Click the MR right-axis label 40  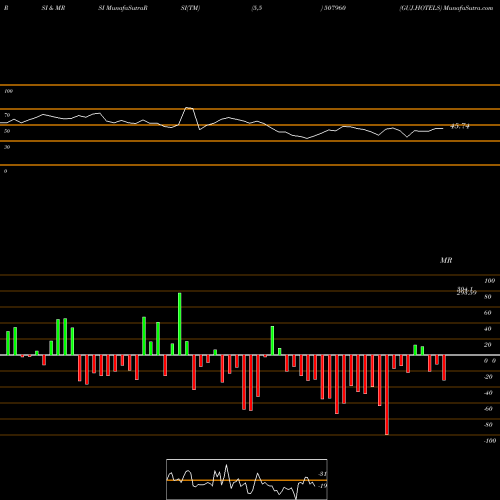(488, 329)
